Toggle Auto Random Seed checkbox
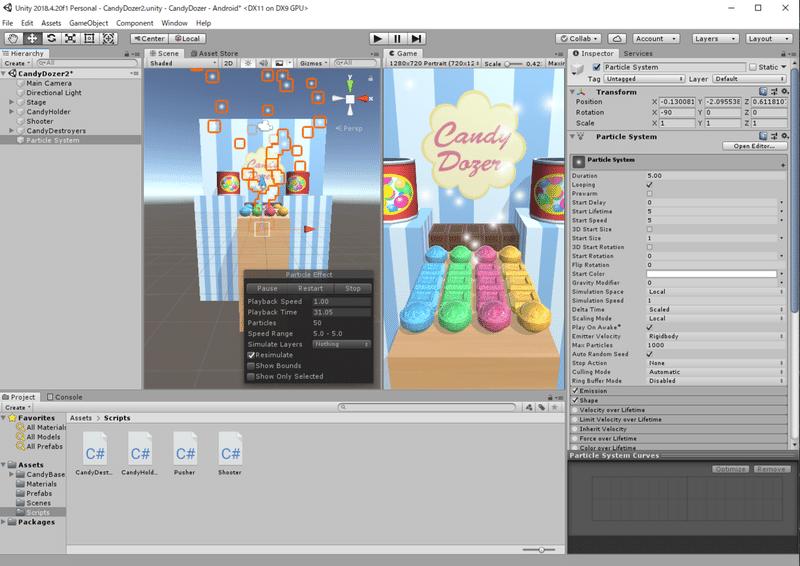This screenshot has height=566, width=800. [649, 354]
